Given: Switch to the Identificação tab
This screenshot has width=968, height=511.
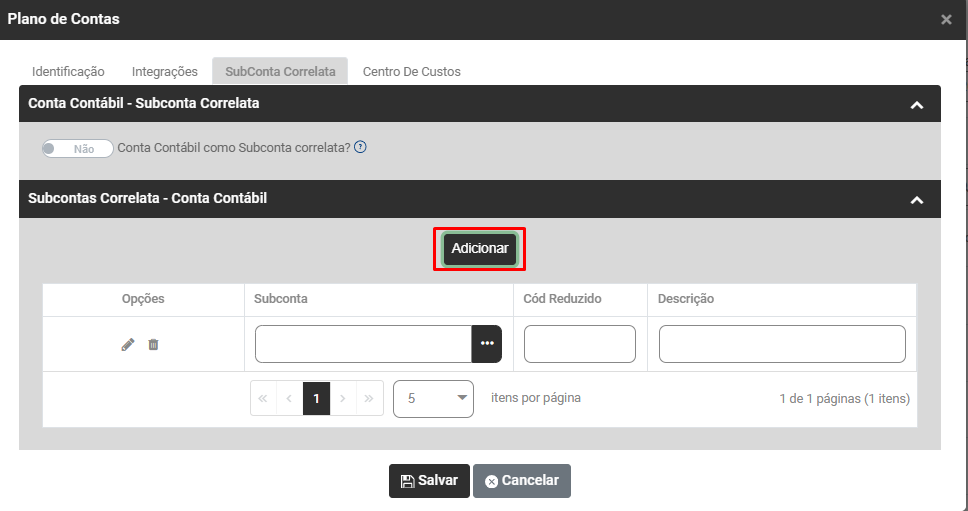Looking at the screenshot, I should pos(68,72).
